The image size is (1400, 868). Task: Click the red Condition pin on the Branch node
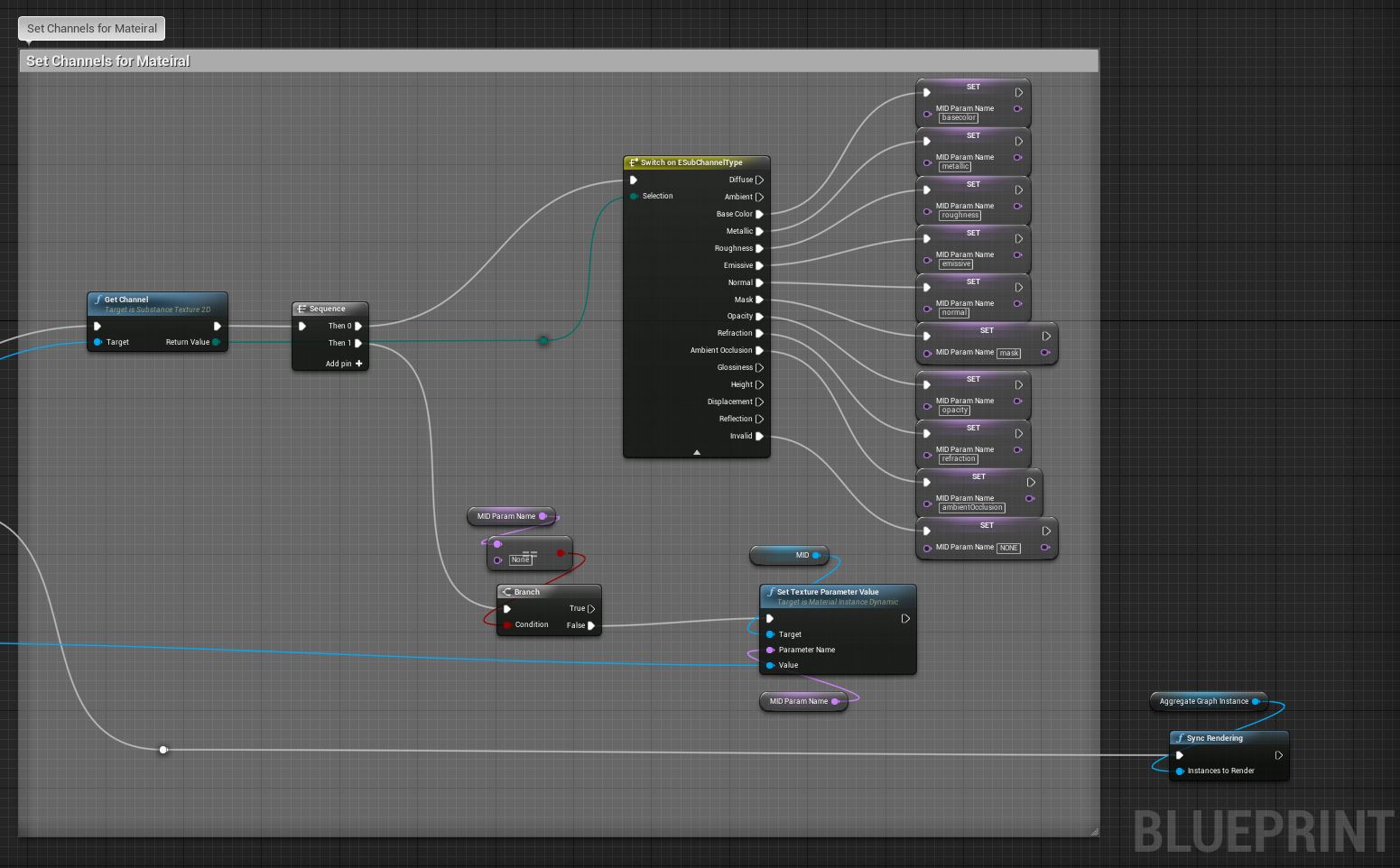[507, 624]
